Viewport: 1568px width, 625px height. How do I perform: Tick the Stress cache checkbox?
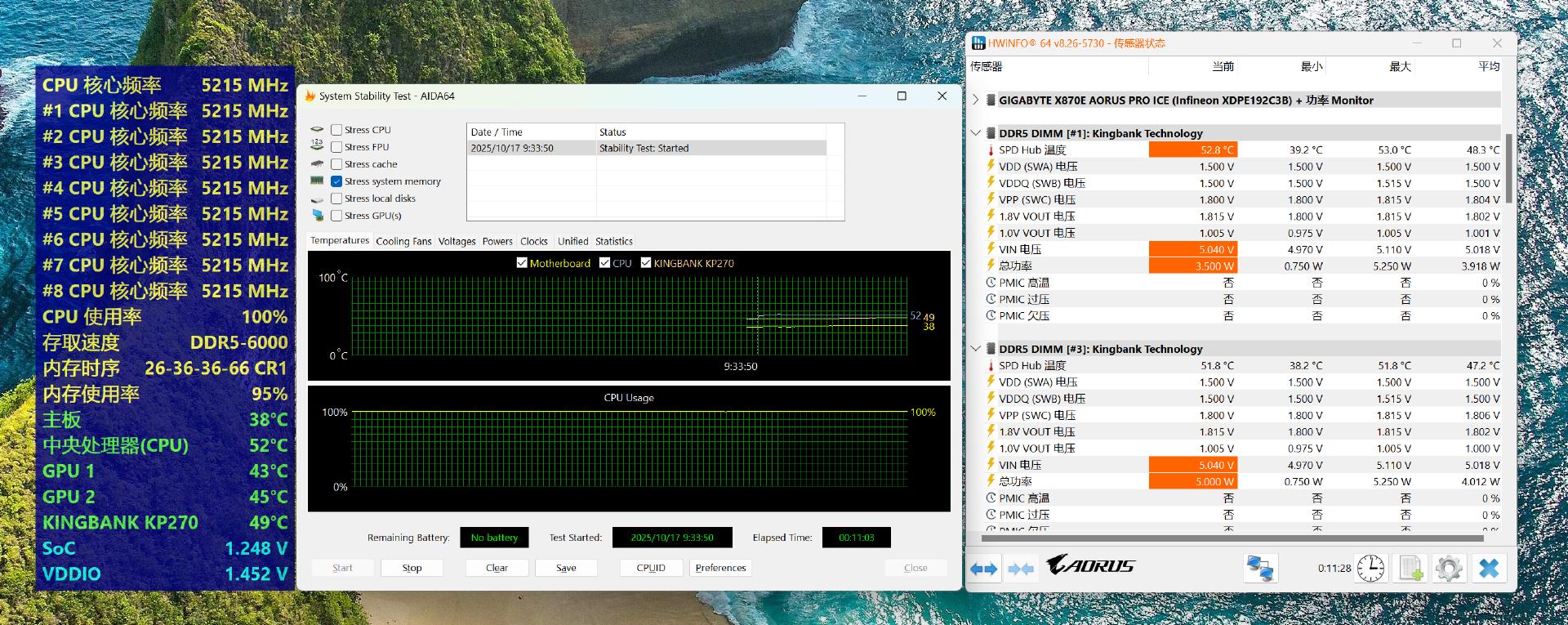pos(336,164)
